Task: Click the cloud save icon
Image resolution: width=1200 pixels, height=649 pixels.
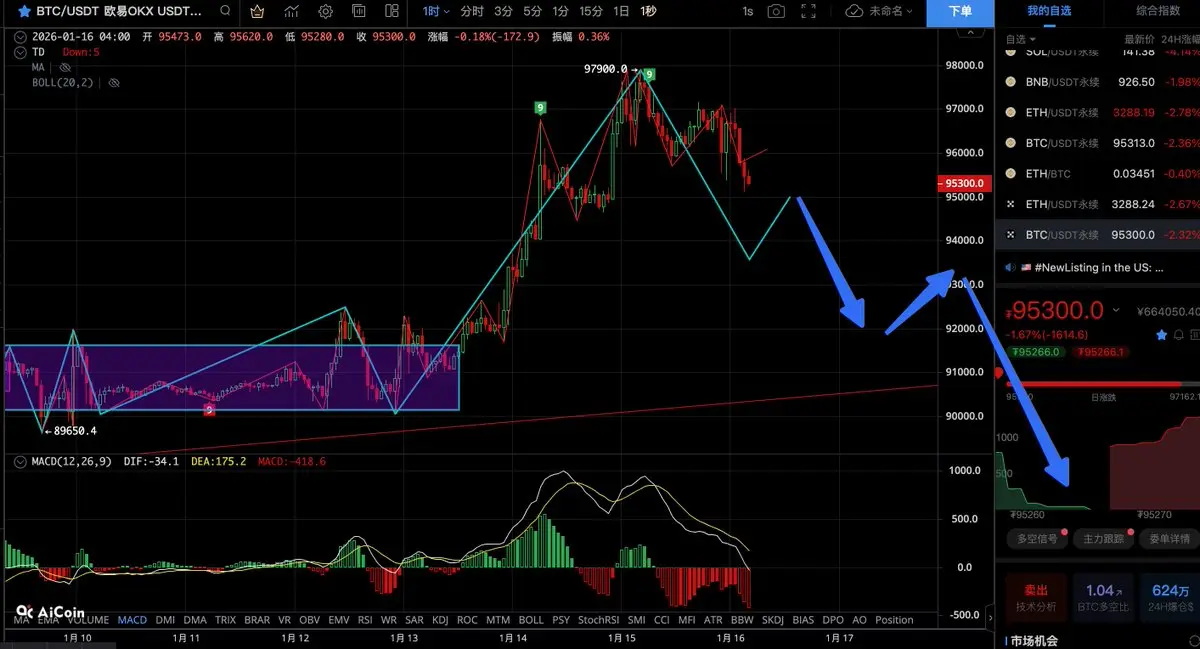Action: click(x=854, y=11)
